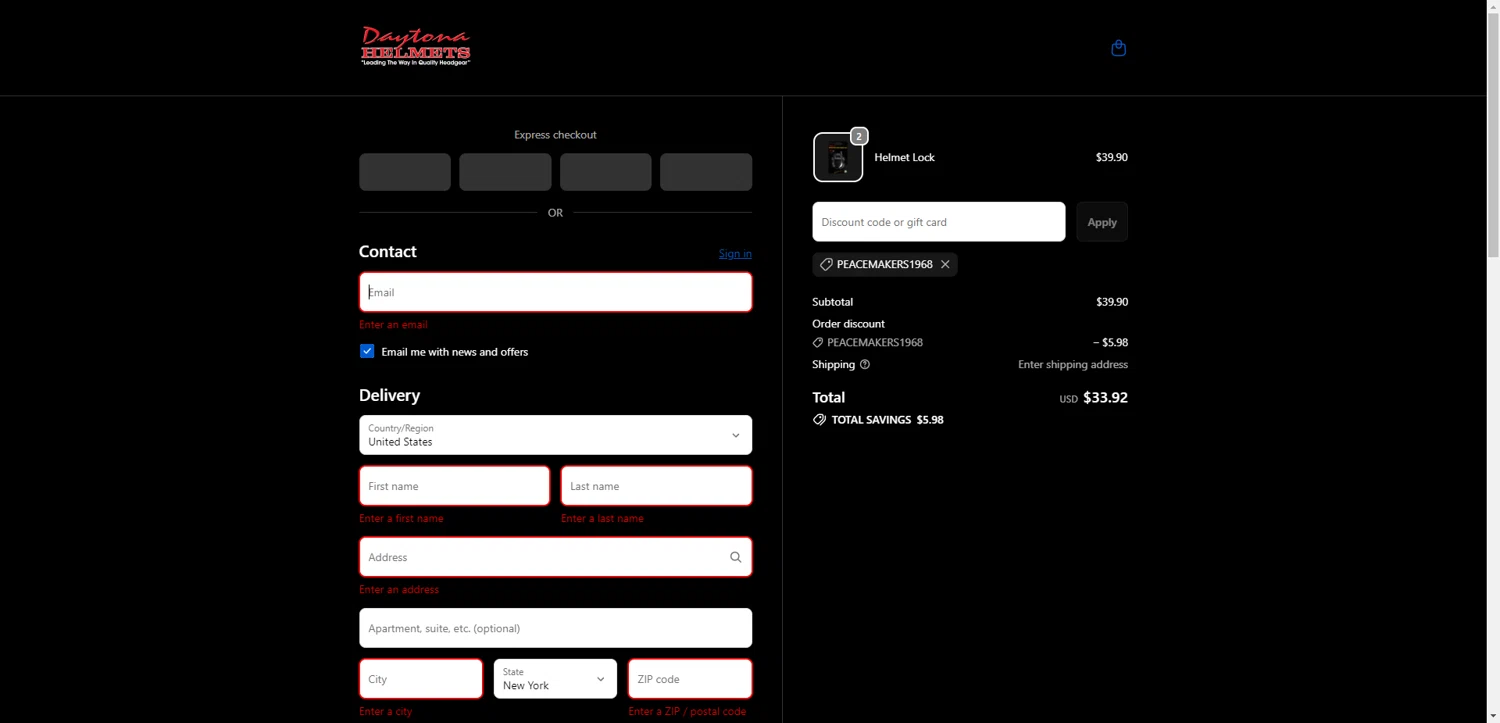
Task: Click the 'Enter an address' error message
Action: coord(399,590)
